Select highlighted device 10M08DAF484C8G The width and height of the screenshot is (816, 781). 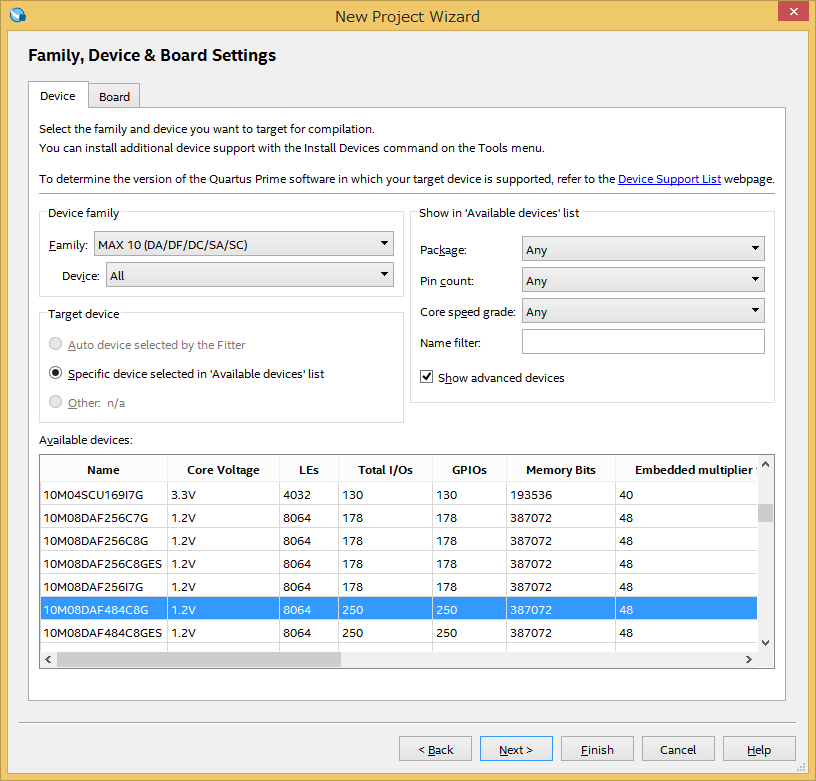[x=399, y=609]
